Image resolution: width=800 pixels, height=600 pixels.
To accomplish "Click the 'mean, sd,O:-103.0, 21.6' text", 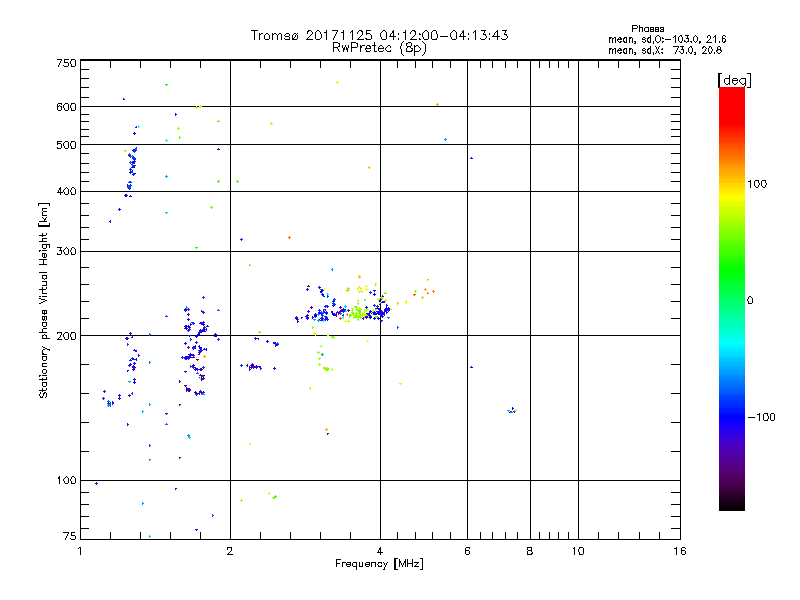I will tap(667, 39).
